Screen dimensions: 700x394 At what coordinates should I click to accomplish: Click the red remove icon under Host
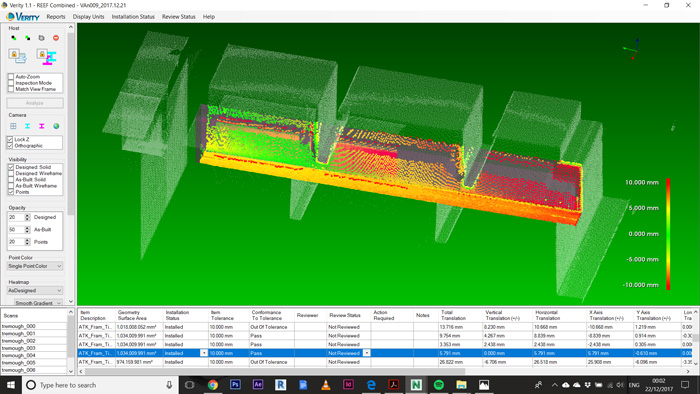(56, 38)
